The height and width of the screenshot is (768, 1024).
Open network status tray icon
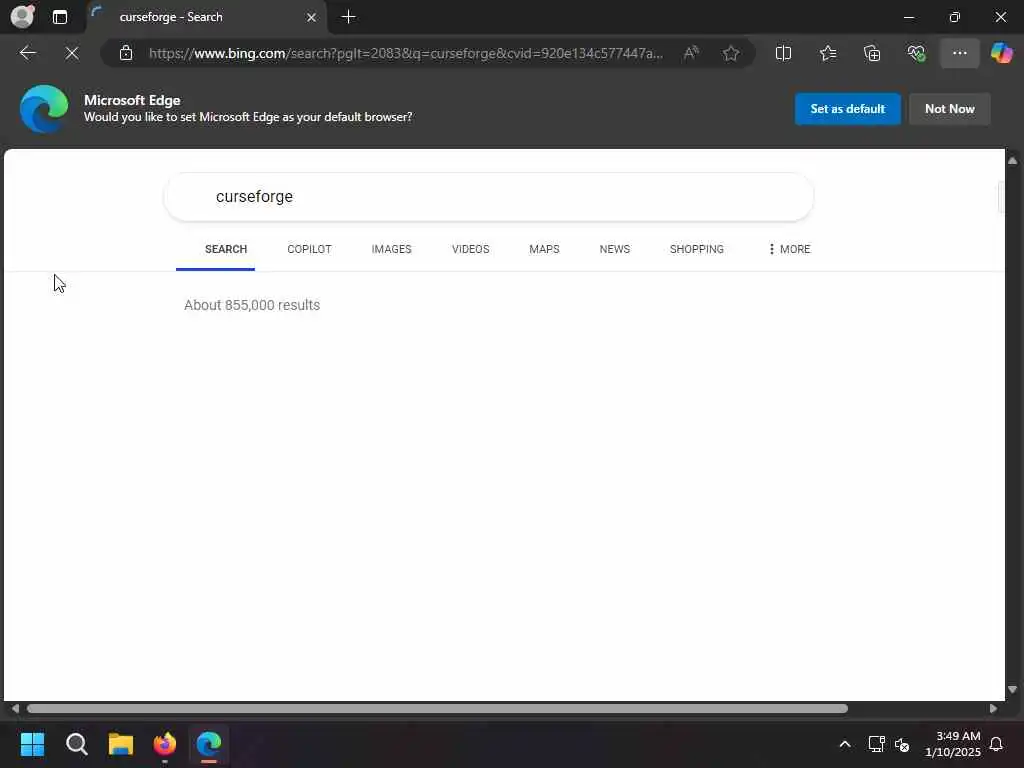(876, 744)
